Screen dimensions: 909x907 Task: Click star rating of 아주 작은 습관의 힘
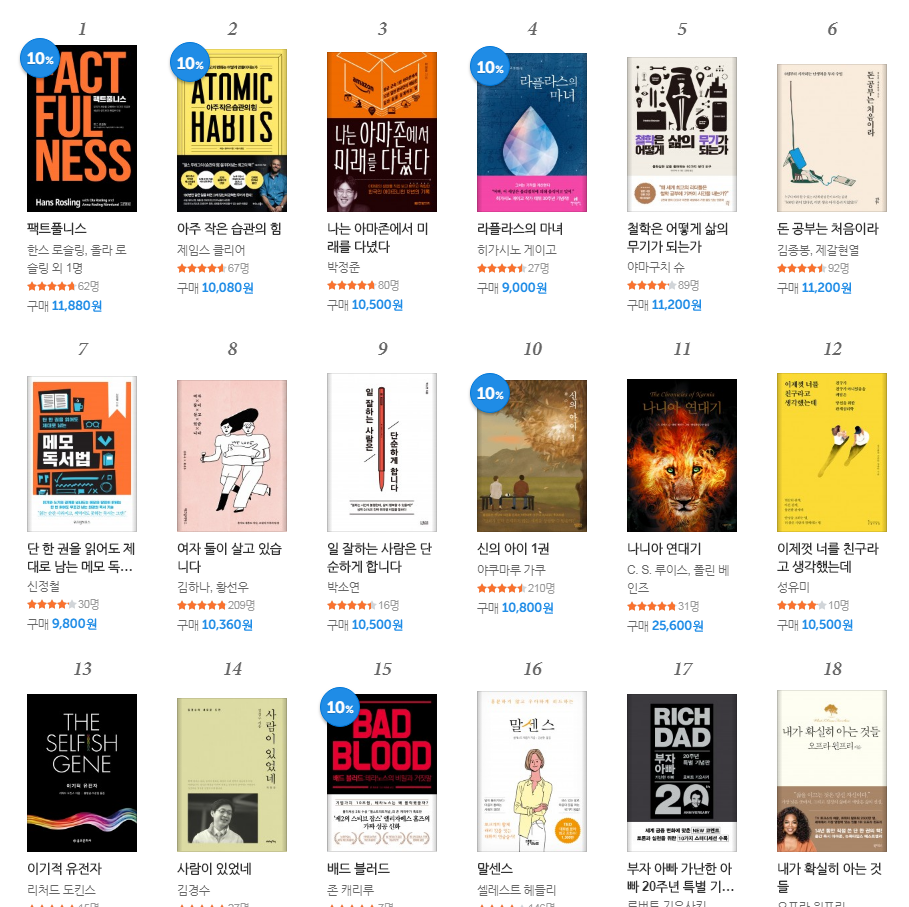[x=201, y=268]
